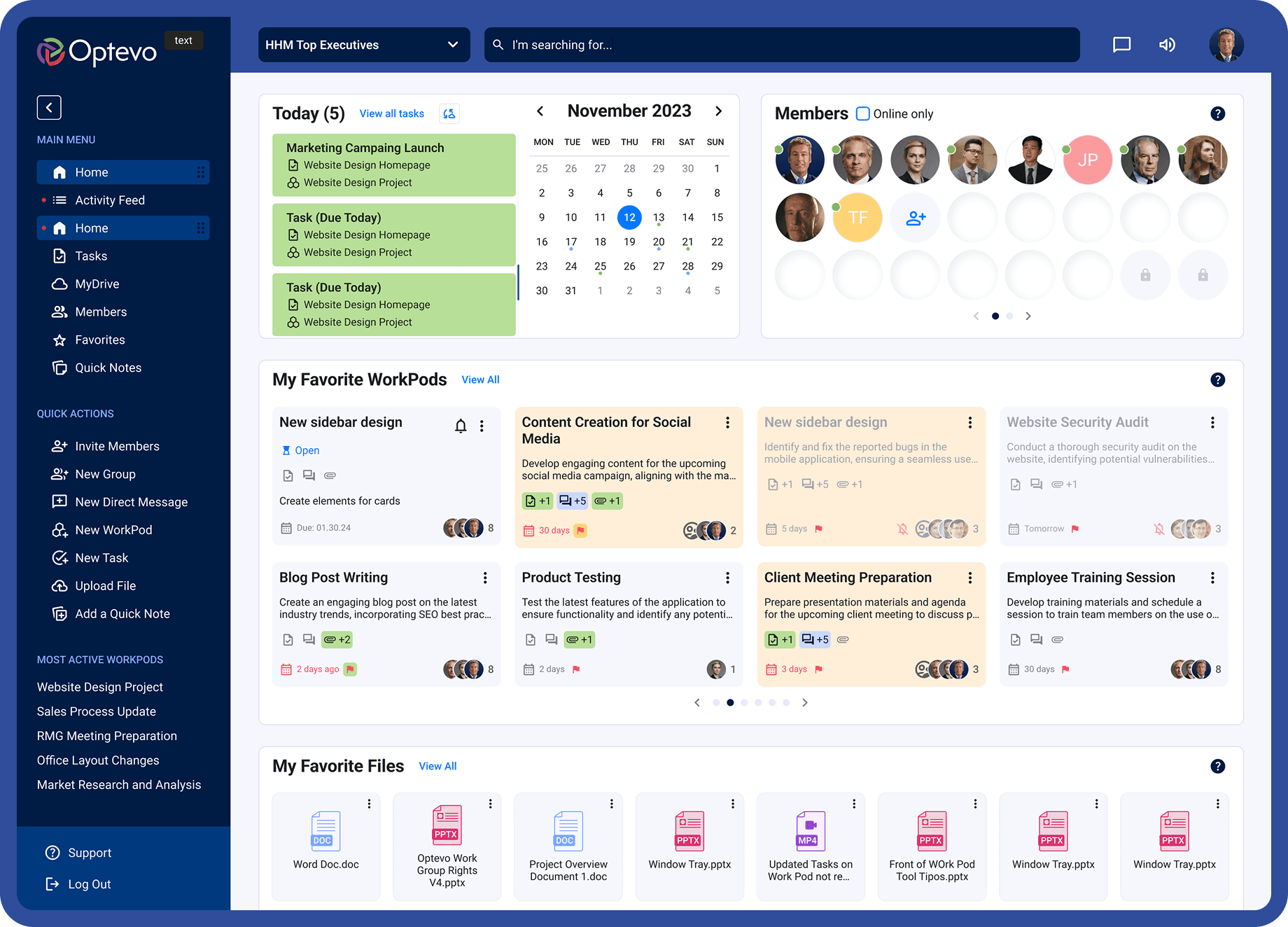Open the chat messages icon in header
This screenshot has width=1288, height=927.
[1121, 45]
